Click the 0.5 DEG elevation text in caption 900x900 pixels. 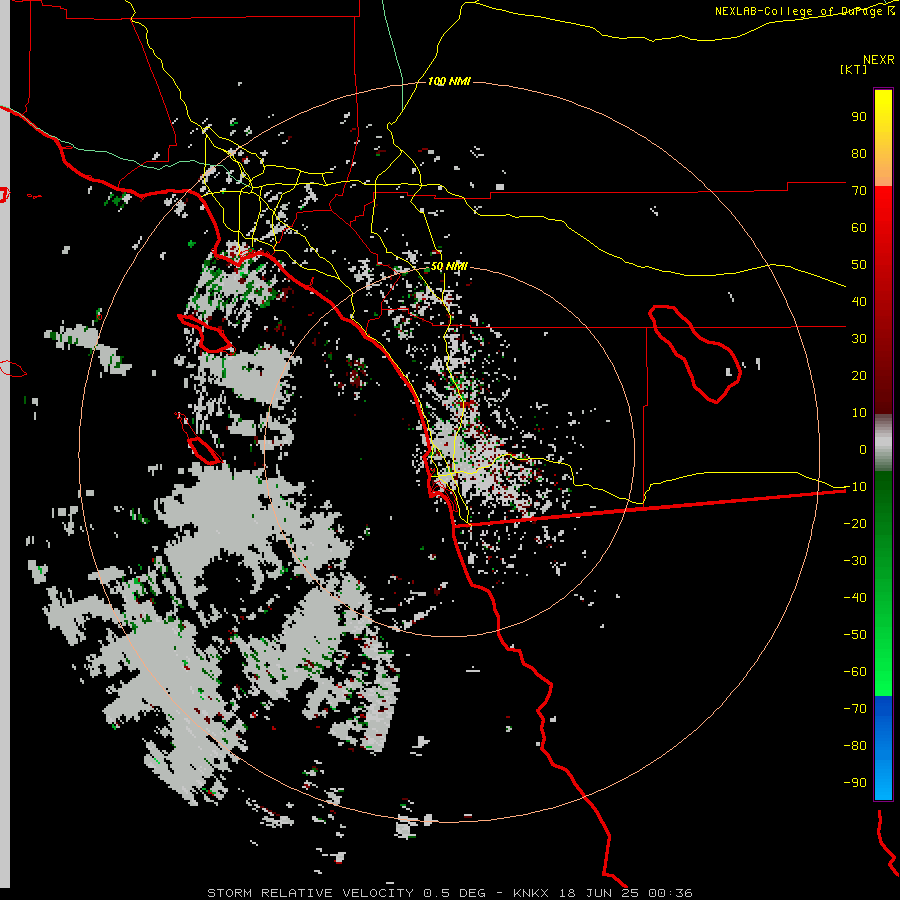click(455, 893)
